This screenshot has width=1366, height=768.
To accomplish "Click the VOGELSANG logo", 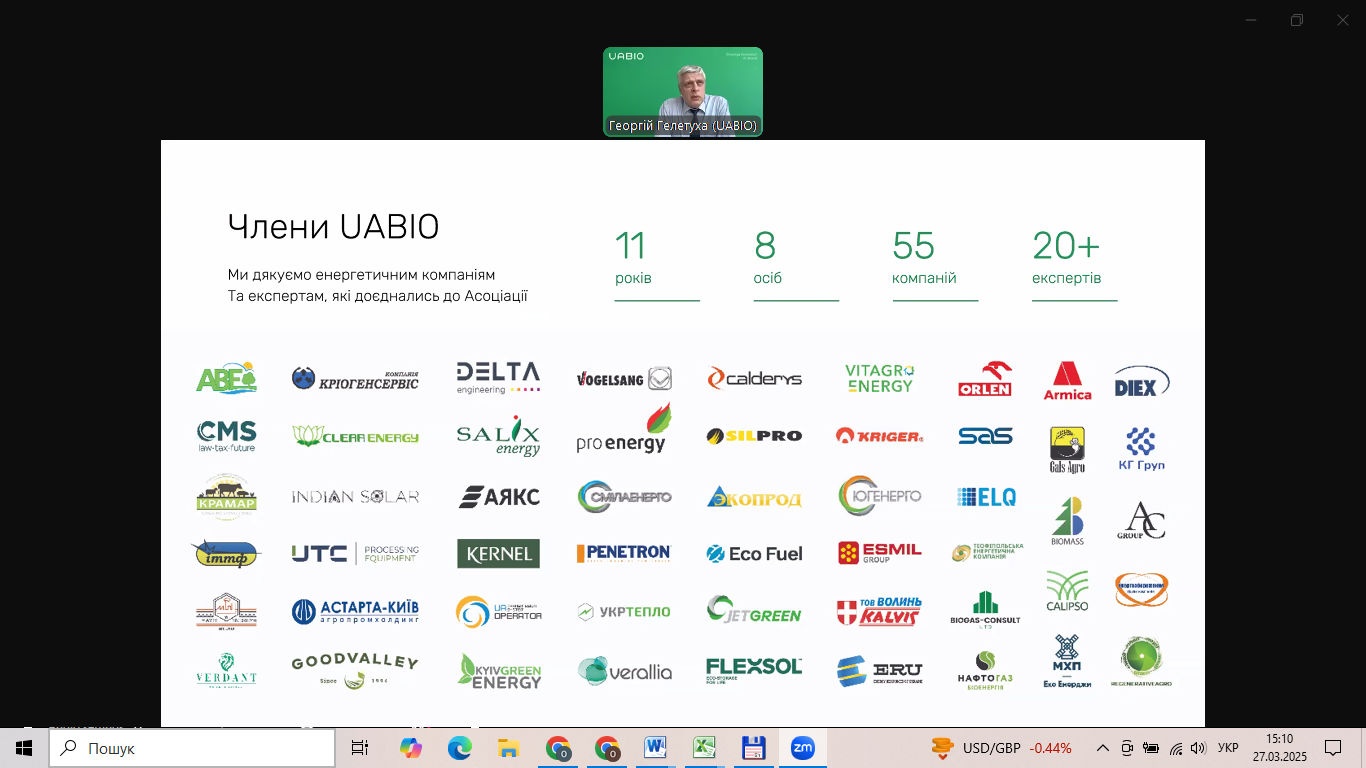I will pos(624,378).
